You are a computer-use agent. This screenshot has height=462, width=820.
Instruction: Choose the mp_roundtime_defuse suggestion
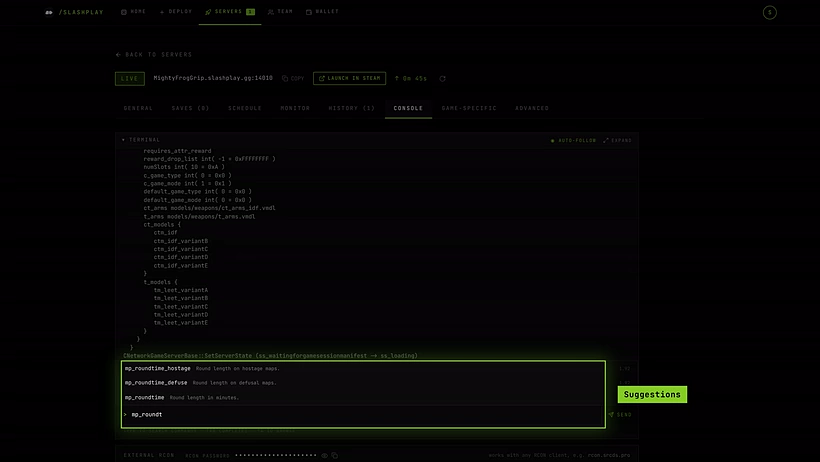point(363,382)
